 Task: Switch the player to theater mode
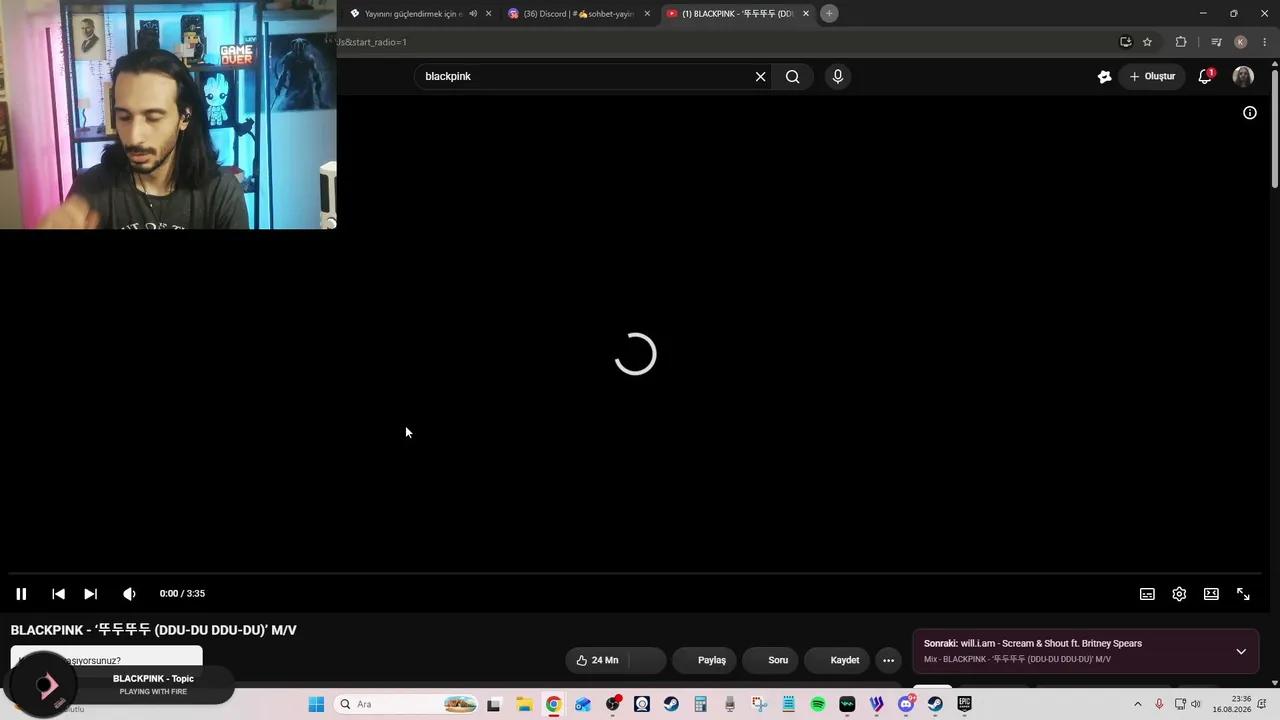1211,594
